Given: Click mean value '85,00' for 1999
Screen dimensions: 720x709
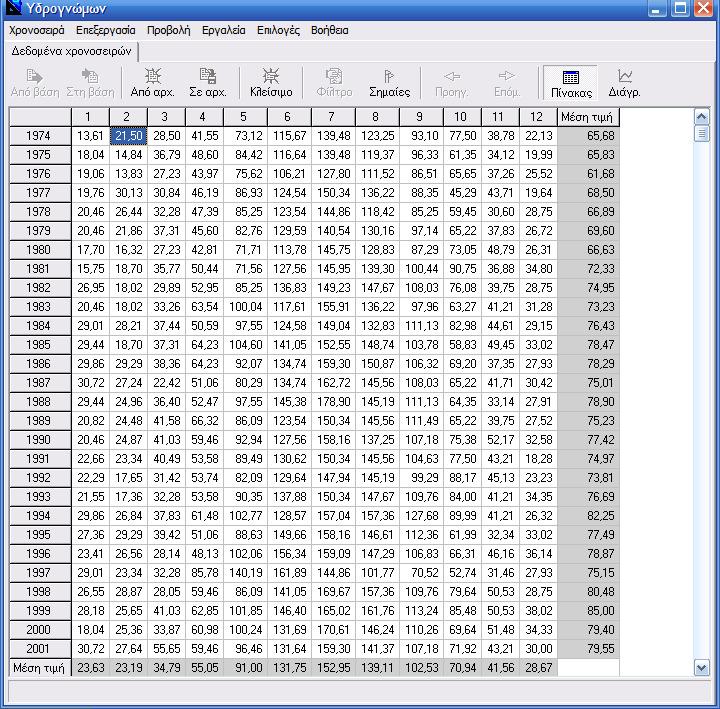Looking at the screenshot, I should pyautogui.click(x=588, y=611).
